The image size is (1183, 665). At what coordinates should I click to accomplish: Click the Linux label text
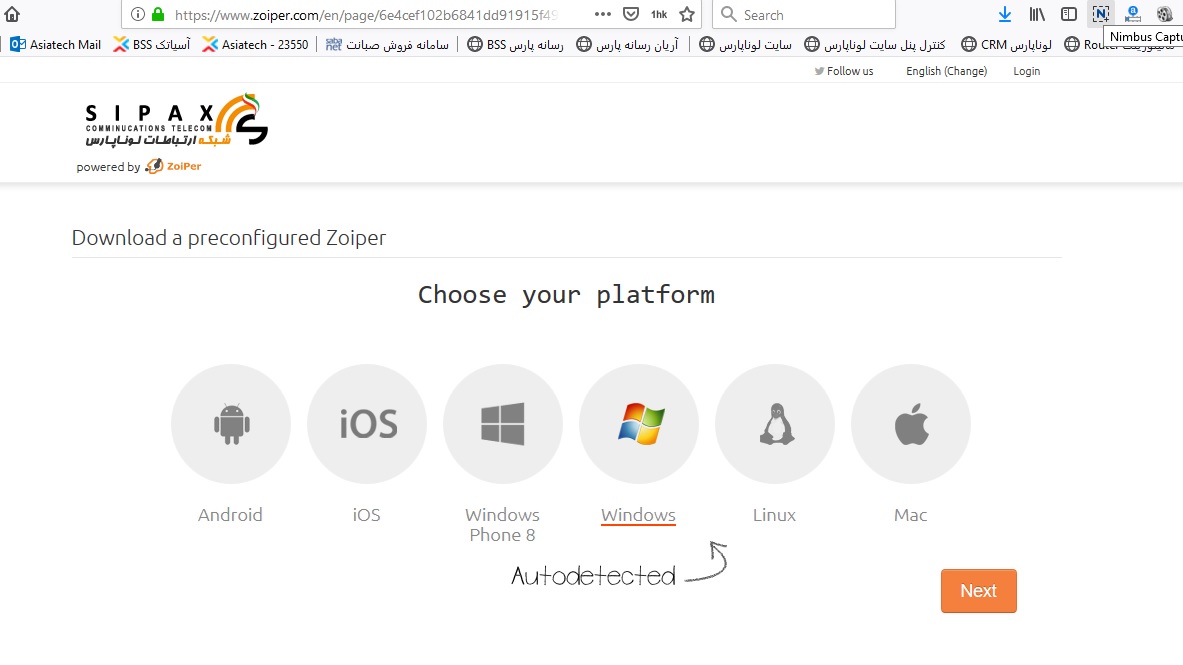tap(774, 515)
